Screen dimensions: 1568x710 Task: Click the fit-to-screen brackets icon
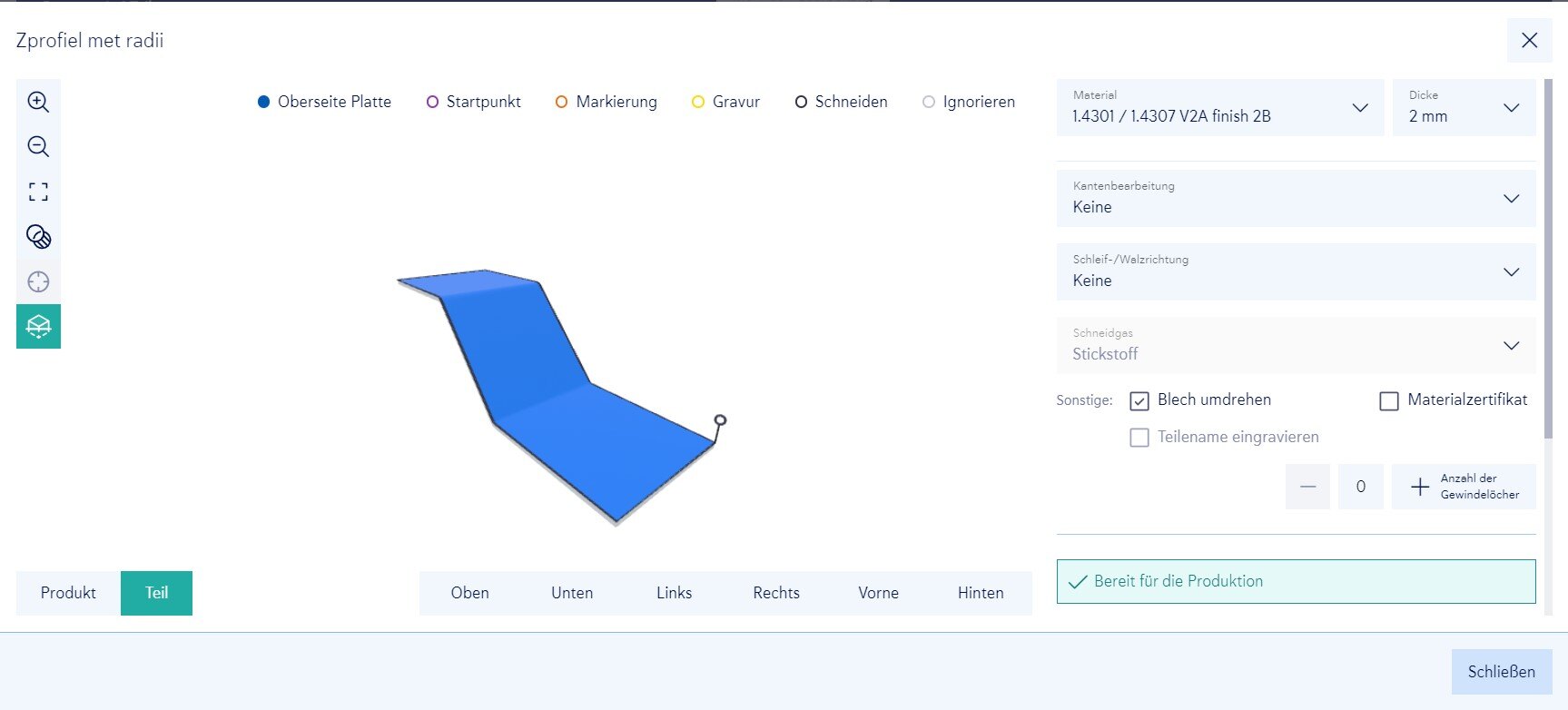click(x=38, y=192)
